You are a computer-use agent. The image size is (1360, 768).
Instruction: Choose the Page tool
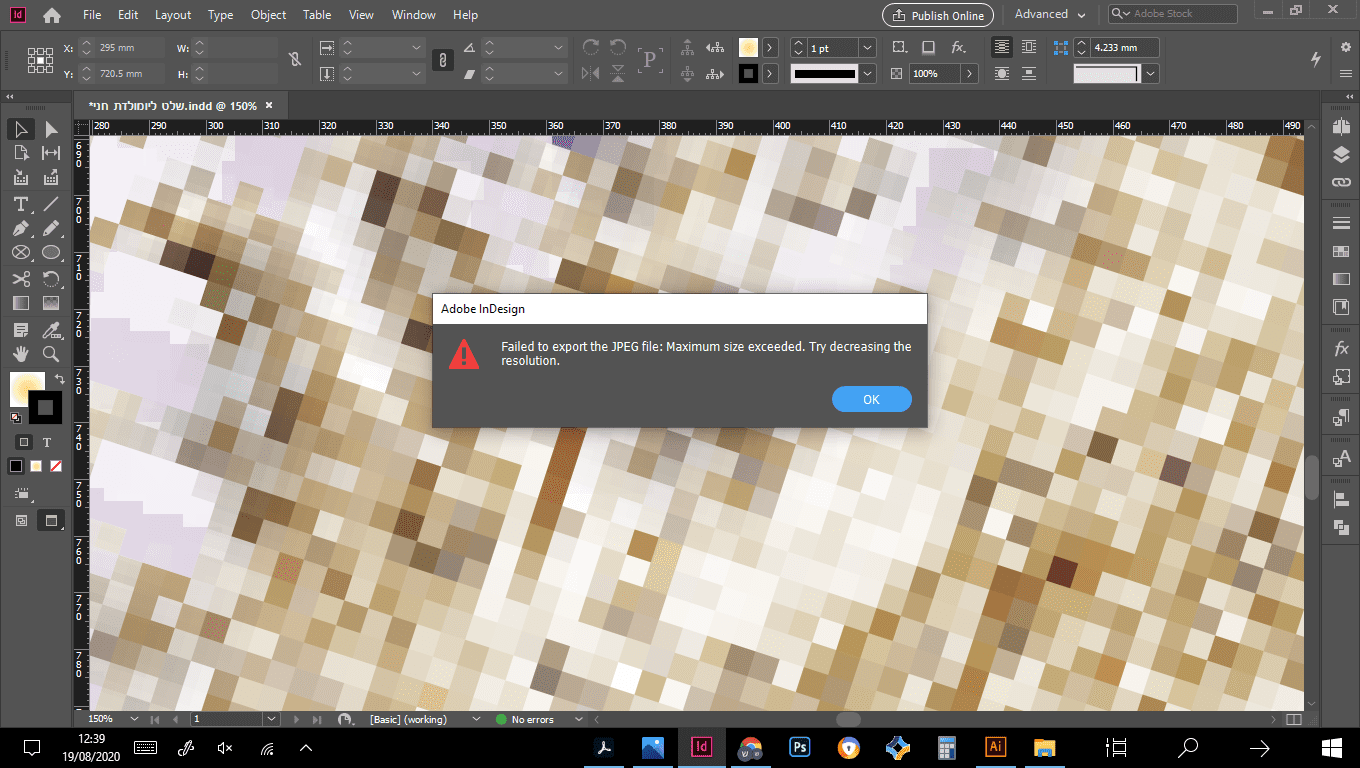click(20, 153)
